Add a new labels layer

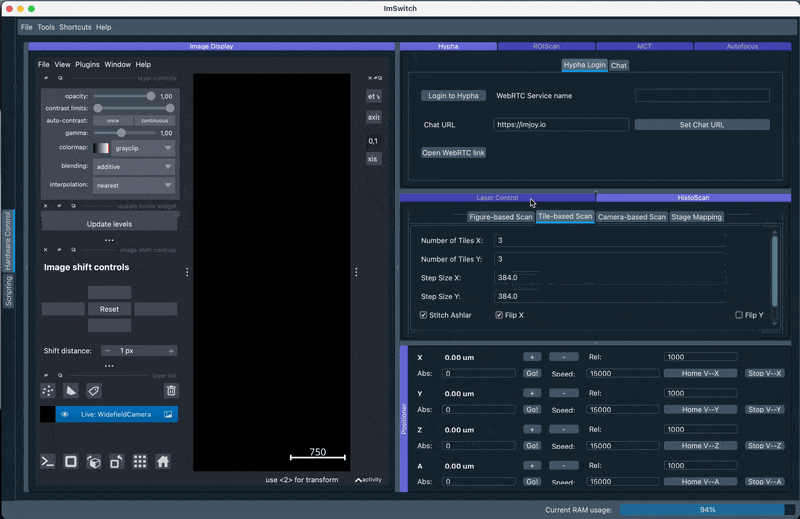click(93, 391)
